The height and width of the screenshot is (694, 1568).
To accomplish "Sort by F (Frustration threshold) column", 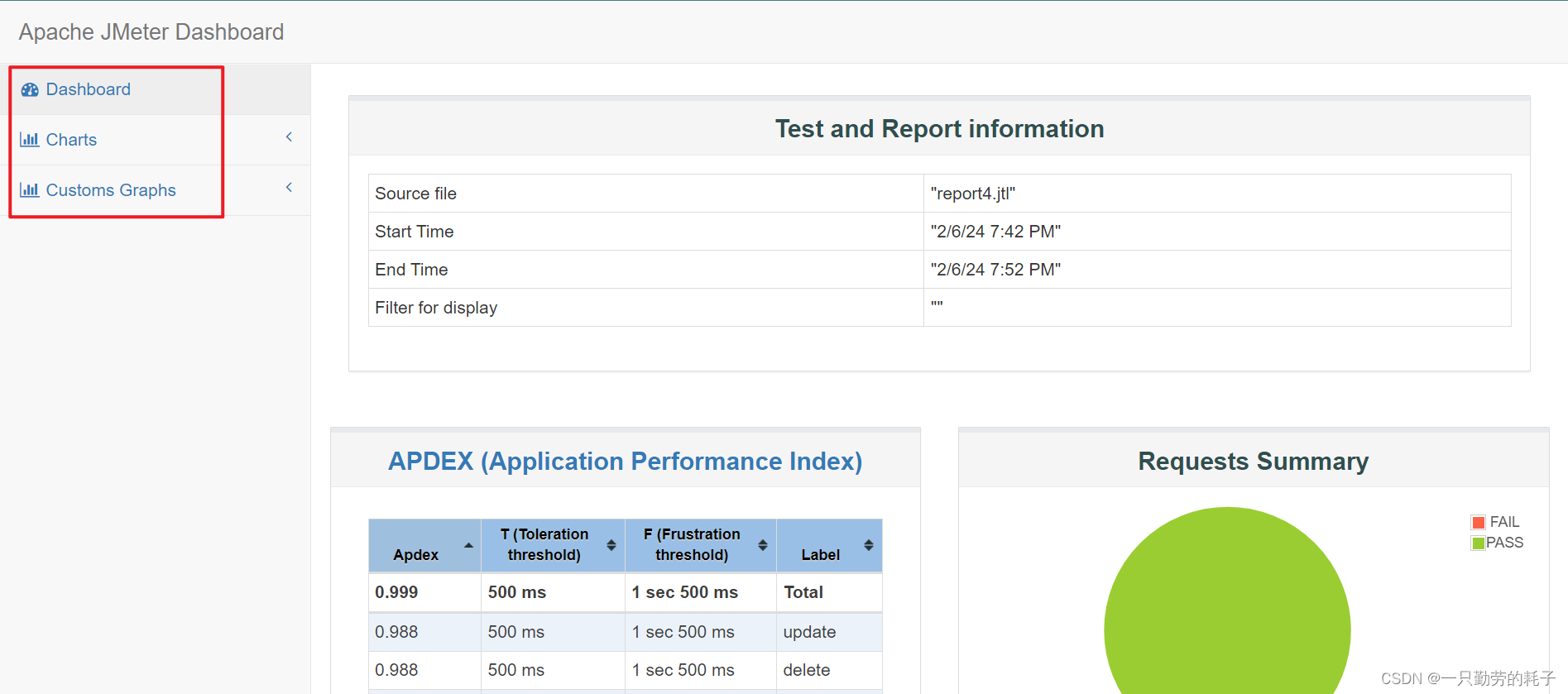I will (700, 545).
